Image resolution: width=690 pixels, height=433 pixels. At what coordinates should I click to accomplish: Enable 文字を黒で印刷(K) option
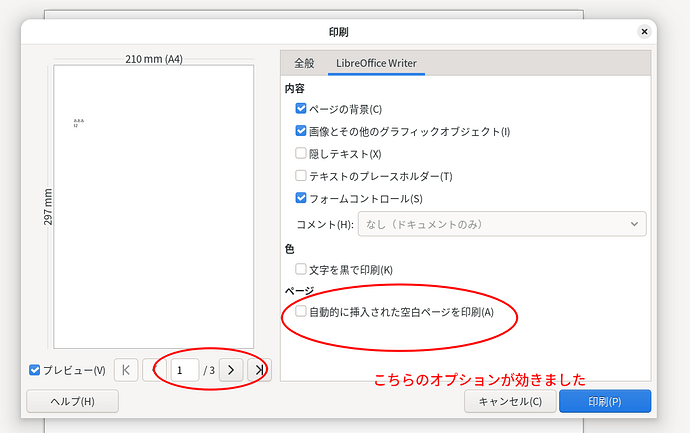pos(301,269)
